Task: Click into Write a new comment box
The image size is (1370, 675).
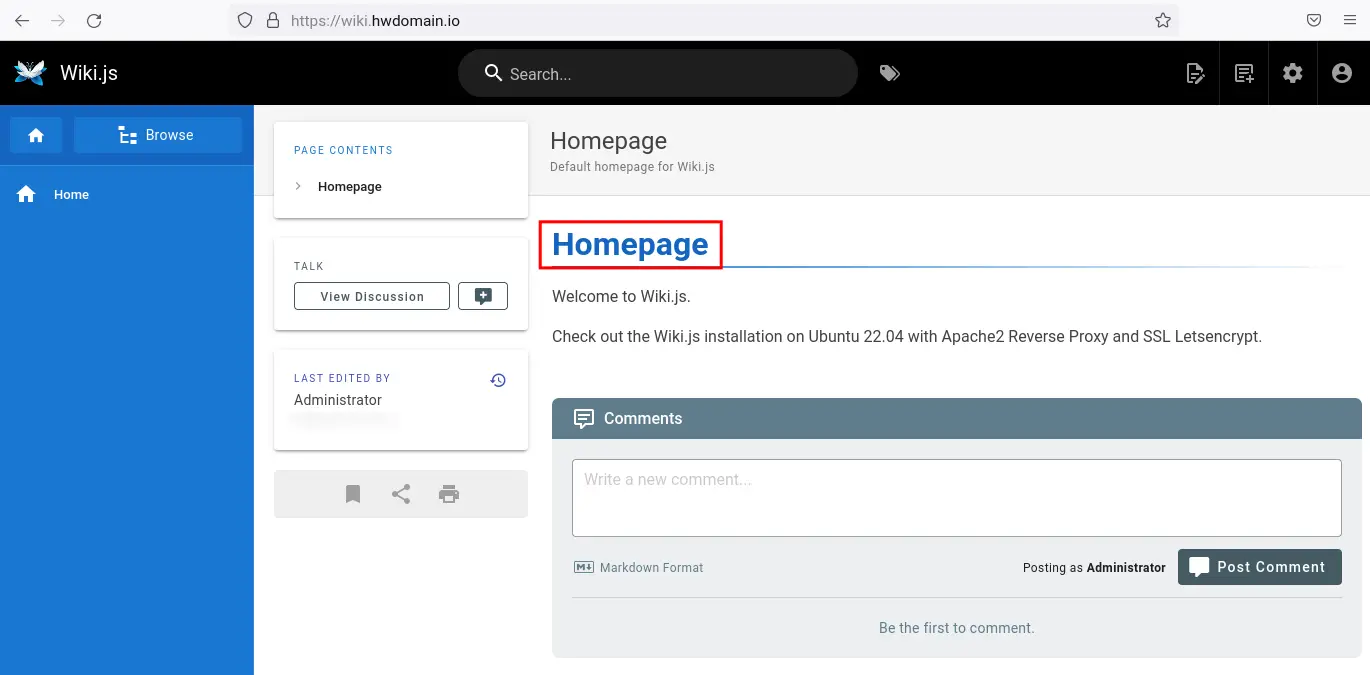Action: 956,498
